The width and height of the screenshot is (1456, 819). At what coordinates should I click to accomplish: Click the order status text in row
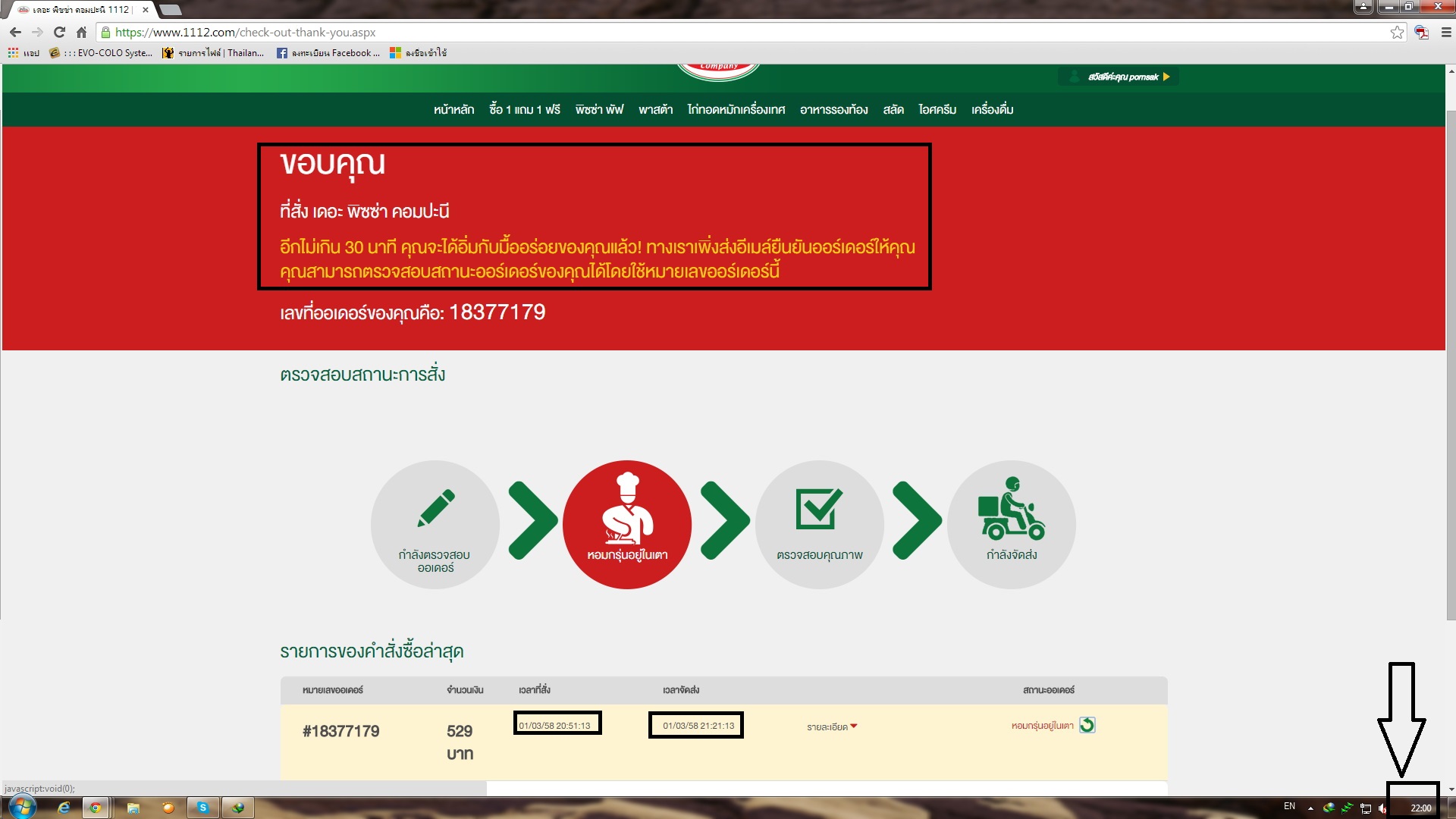point(1042,726)
